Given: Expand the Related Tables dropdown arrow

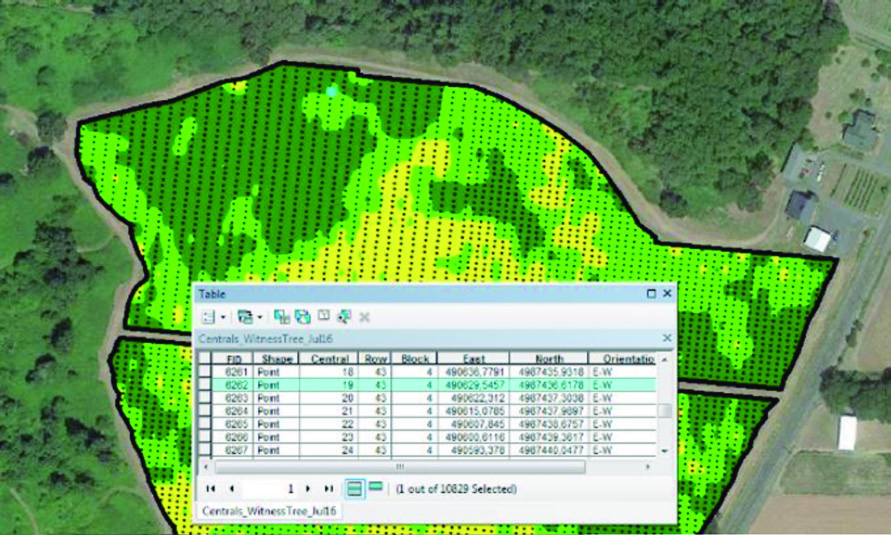Looking at the screenshot, I should click(258, 318).
